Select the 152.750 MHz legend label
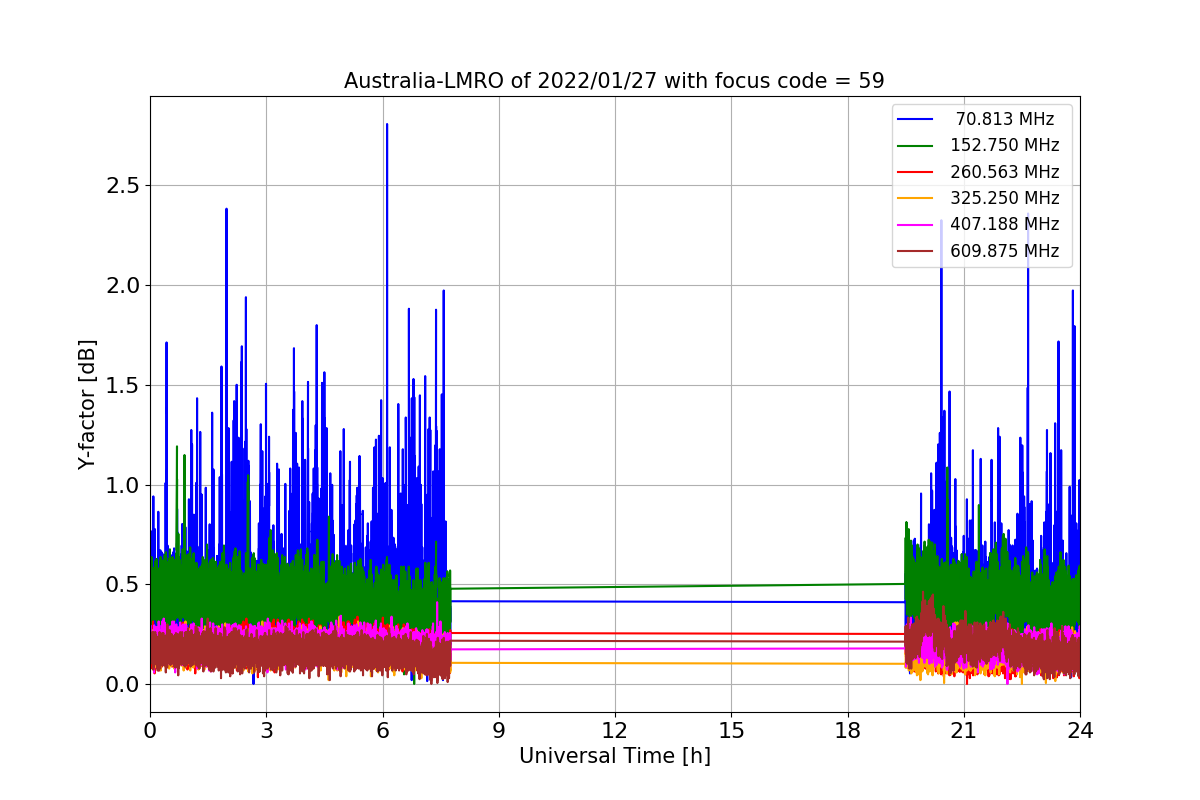This screenshot has height=800, width=1200. pyautogui.click(x=1005, y=145)
